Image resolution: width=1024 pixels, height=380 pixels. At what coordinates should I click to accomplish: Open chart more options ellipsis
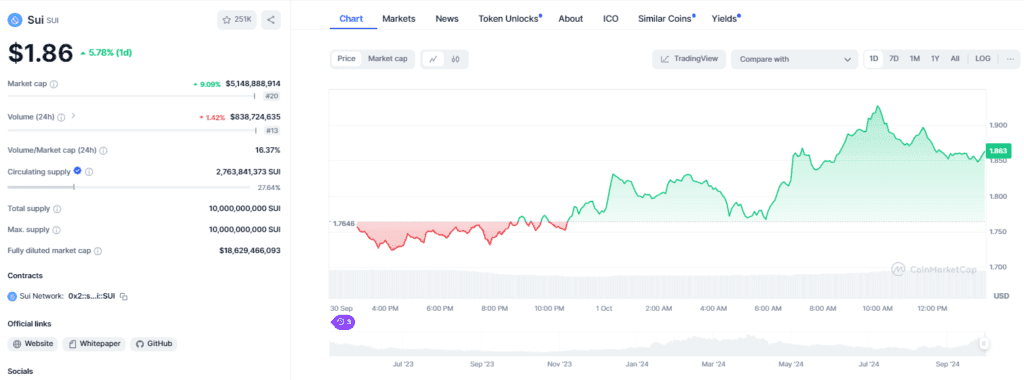click(1010, 59)
